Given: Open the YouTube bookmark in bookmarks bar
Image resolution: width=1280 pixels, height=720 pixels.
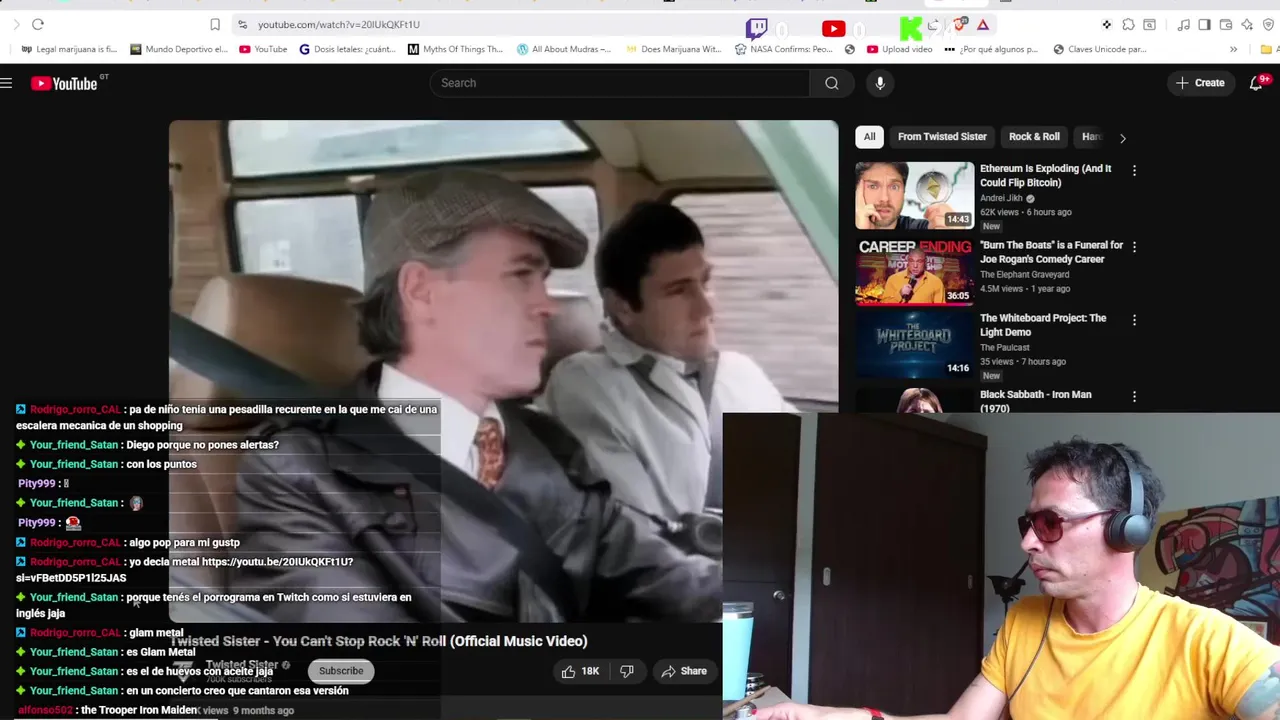Looking at the screenshot, I should coord(263,49).
